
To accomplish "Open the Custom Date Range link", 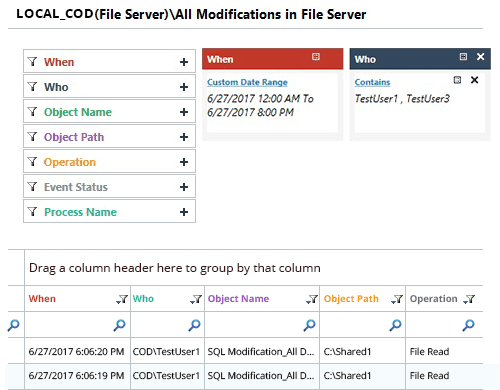I will pos(247,82).
